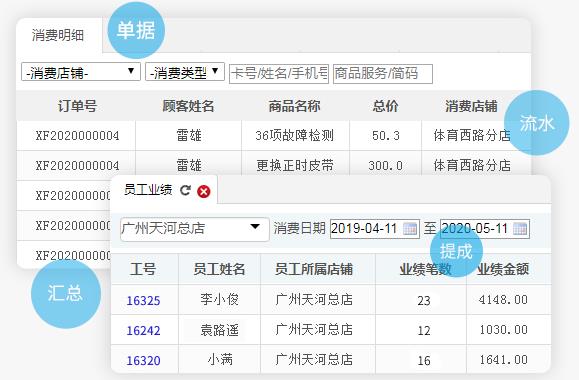The image size is (579, 380).
Task: Select 广州天河总店 cell in 小满 row
Action: tap(314, 359)
